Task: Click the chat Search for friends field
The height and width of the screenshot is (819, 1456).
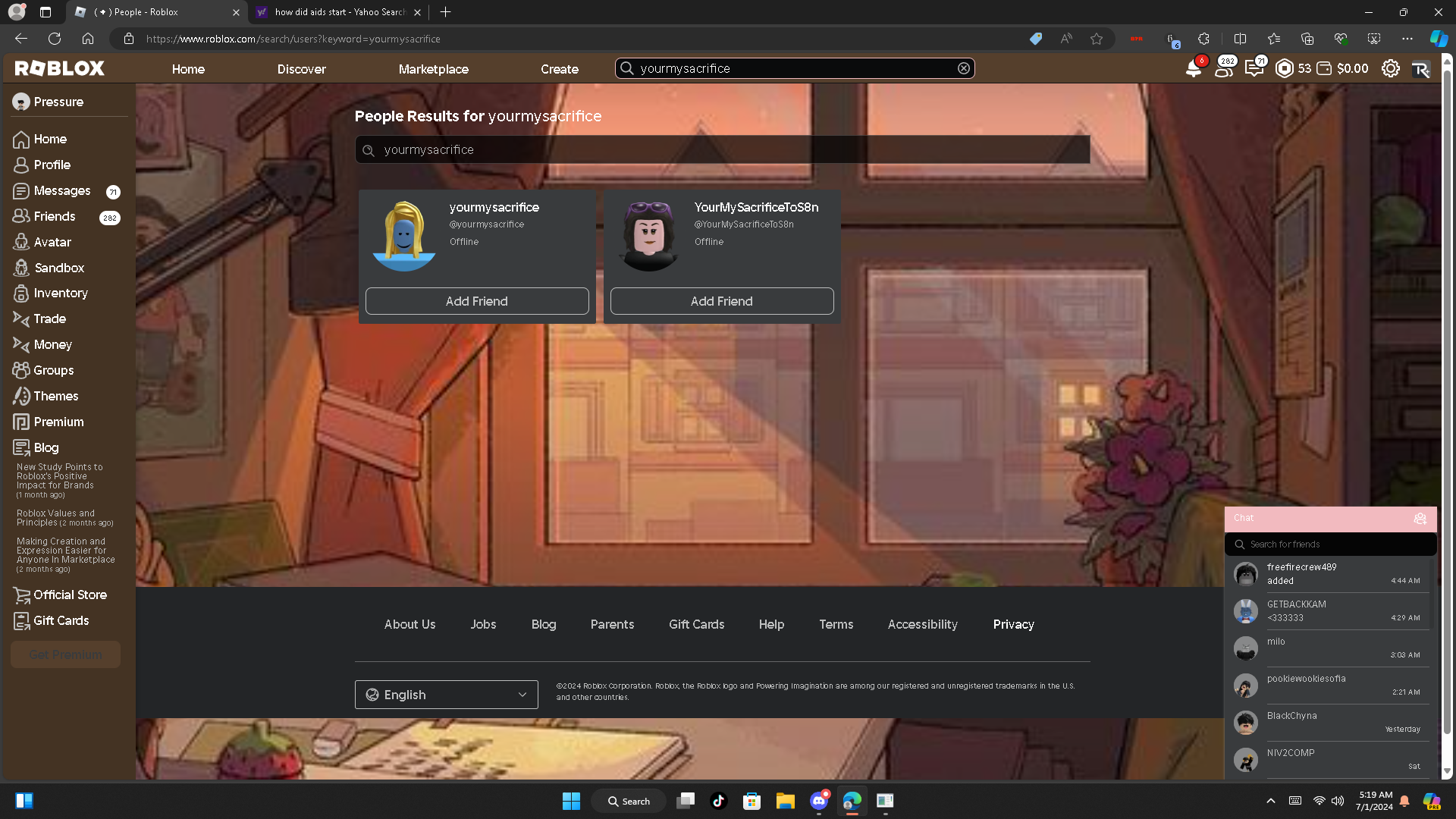Action: pos(1331,544)
